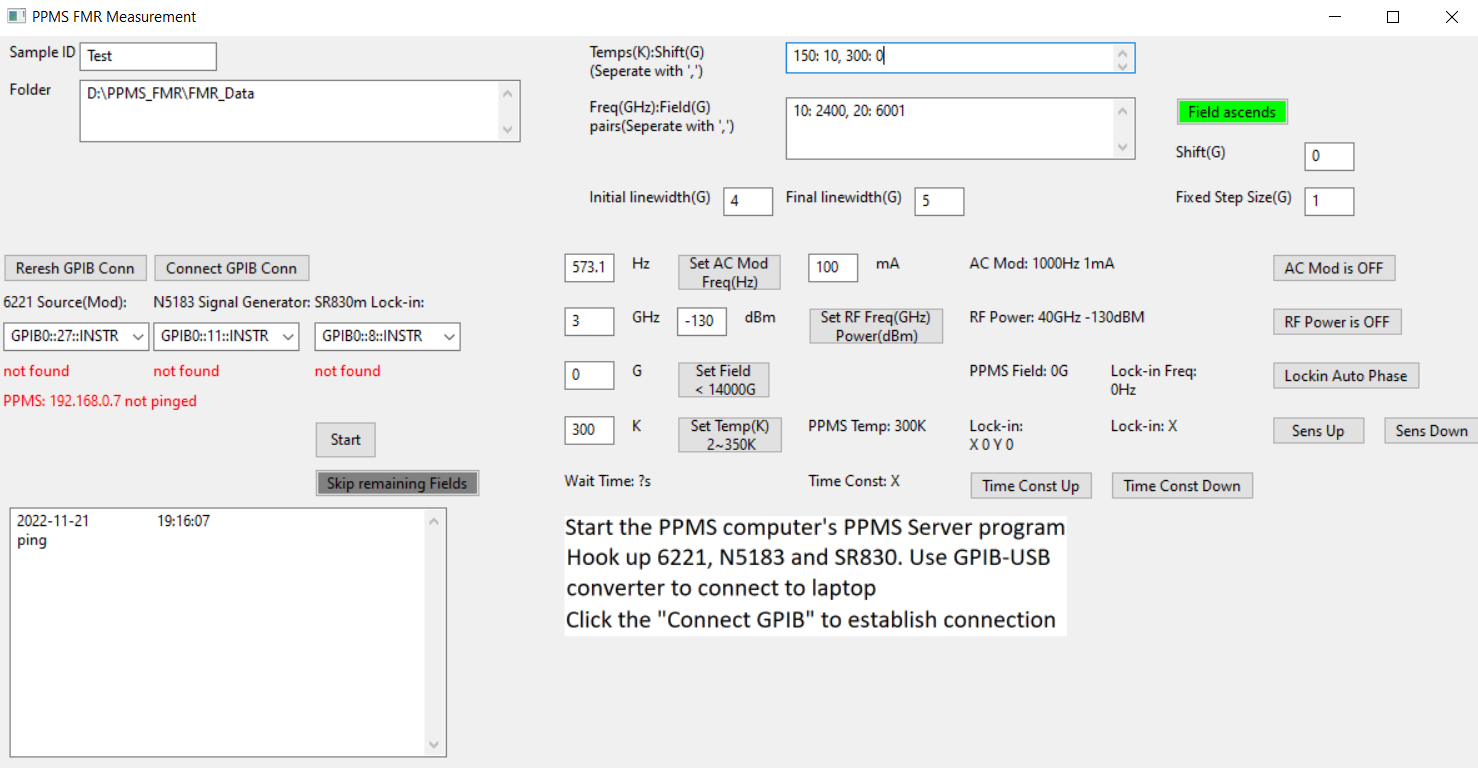
Task: Toggle the Field ascends setting
Action: (x=1232, y=112)
